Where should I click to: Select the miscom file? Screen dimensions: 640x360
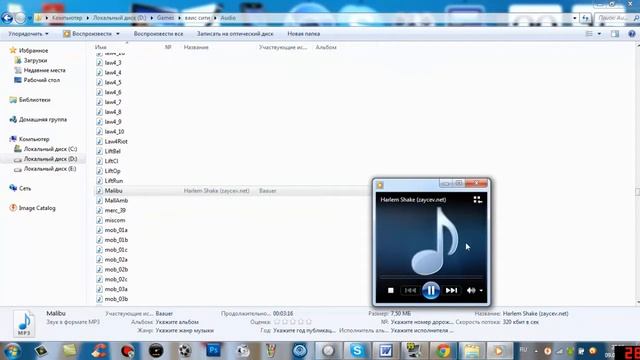pos(115,220)
